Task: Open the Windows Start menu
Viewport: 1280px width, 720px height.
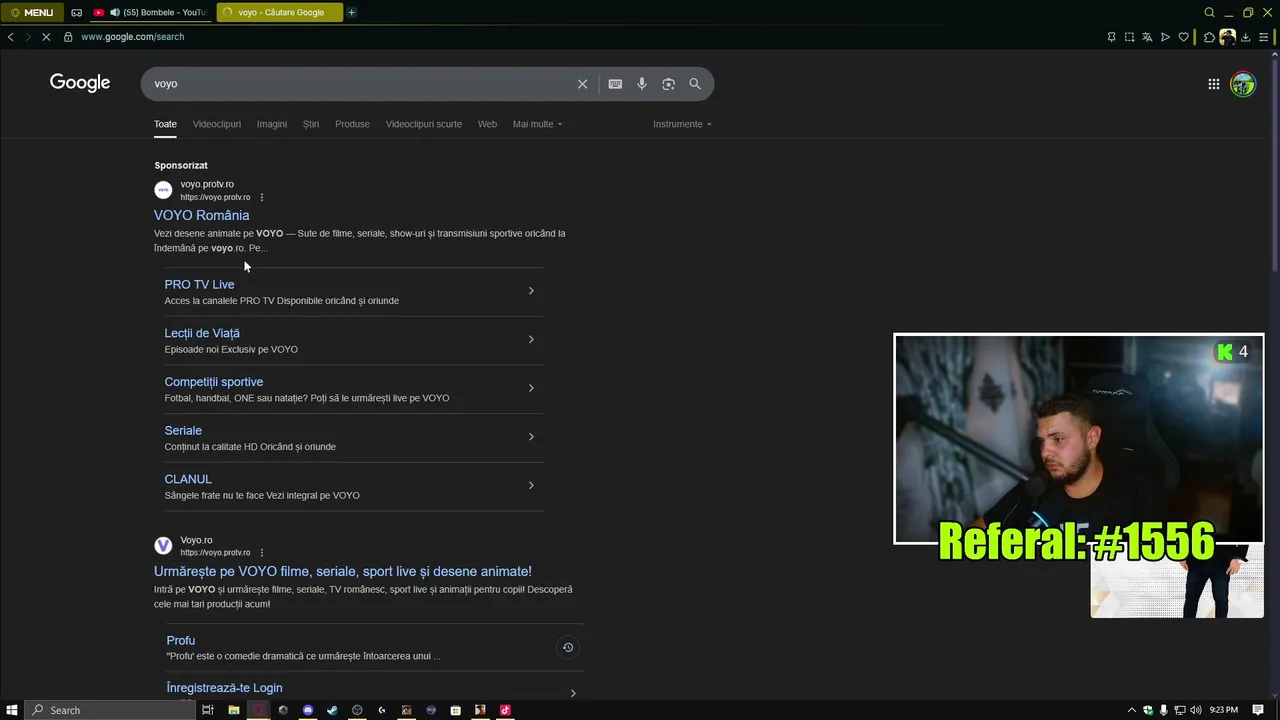Action: pyautogui.click(x=12, y=710)
